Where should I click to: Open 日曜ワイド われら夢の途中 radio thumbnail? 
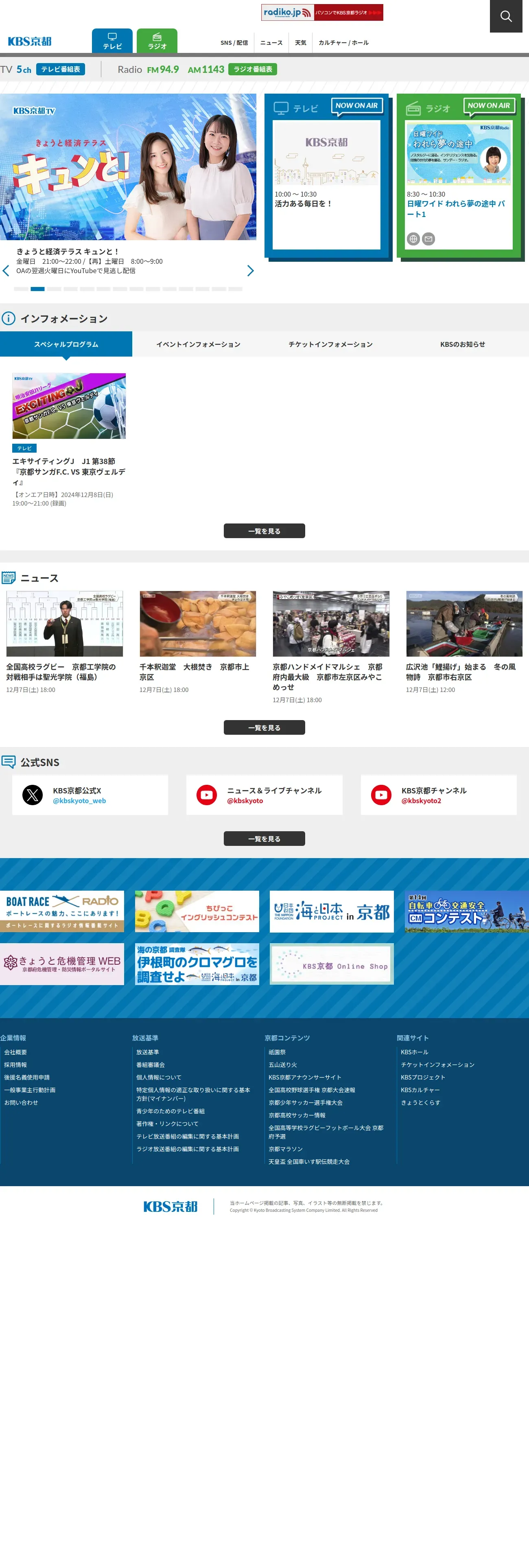click(459, 154)
